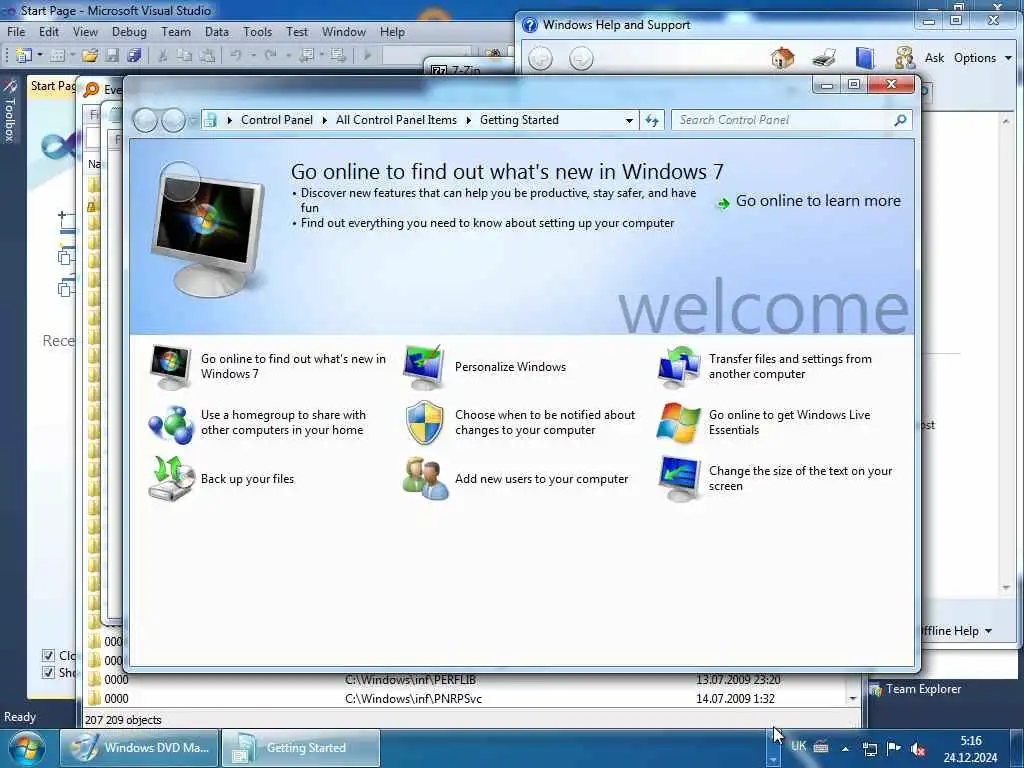Screen dimensions: 1024x768
Task: Click refresh button beside Control Panel address bar
Action: 652,120
